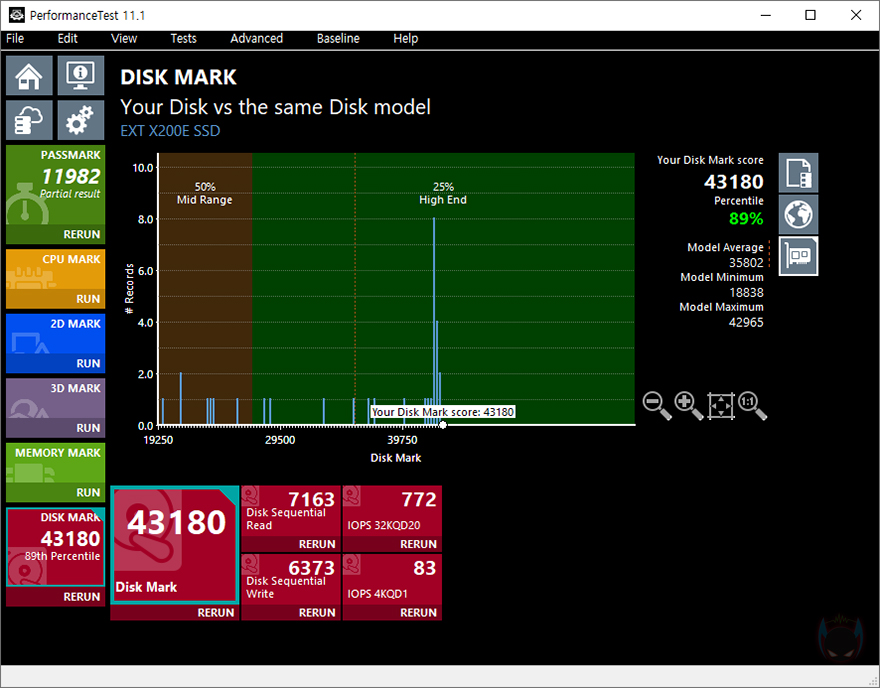Click the globe world comparison icon

pos(798,214)
